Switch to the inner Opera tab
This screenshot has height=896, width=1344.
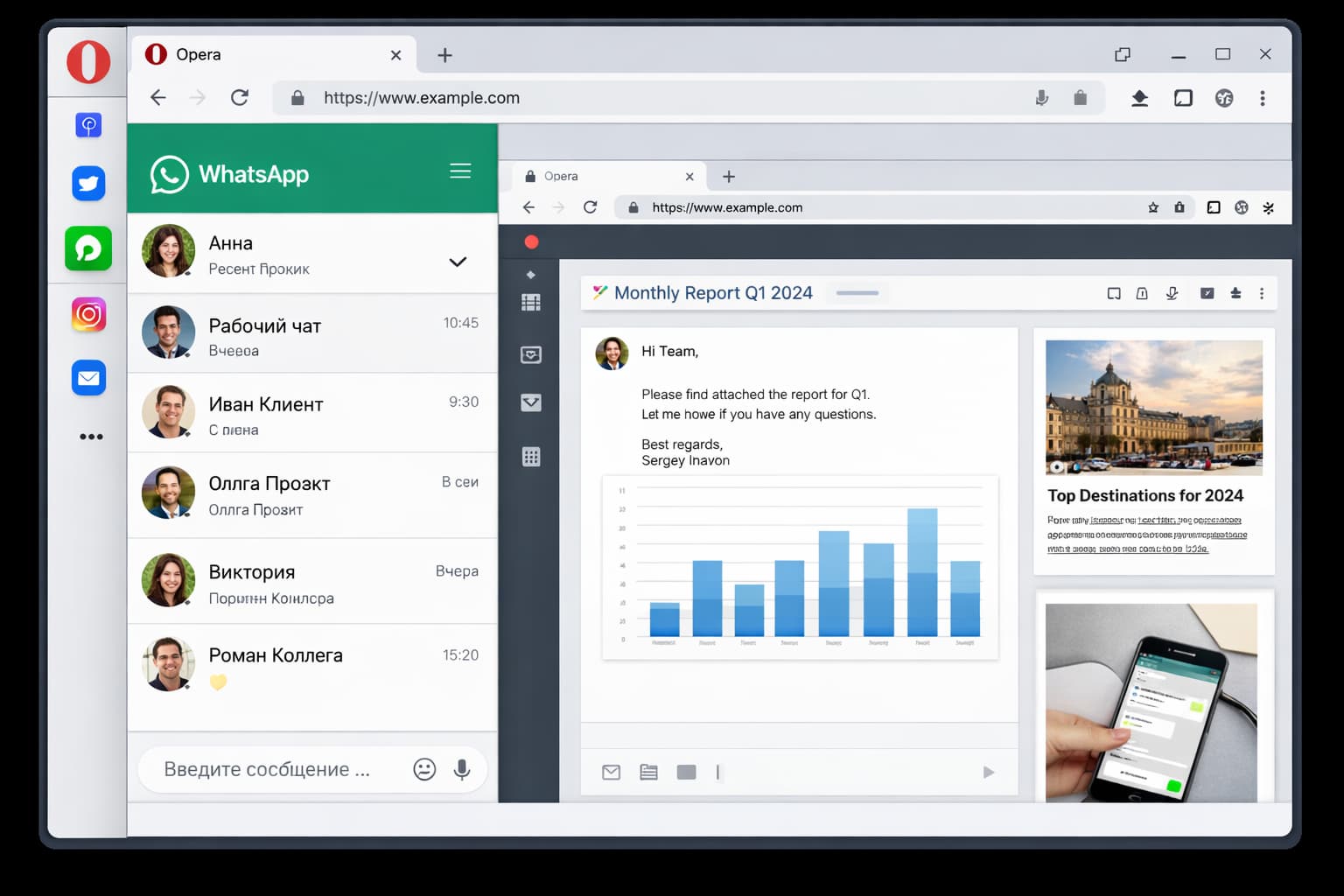click(604, 176)
